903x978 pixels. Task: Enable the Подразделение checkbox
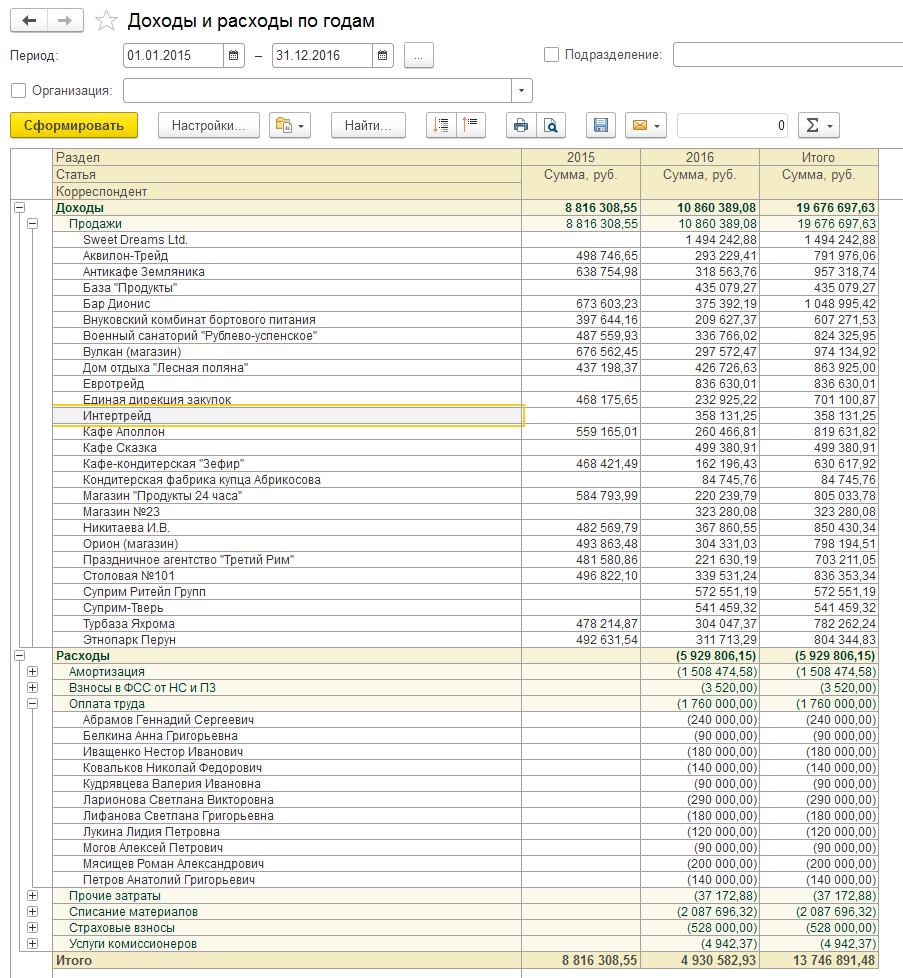click(x=551, y=55)
